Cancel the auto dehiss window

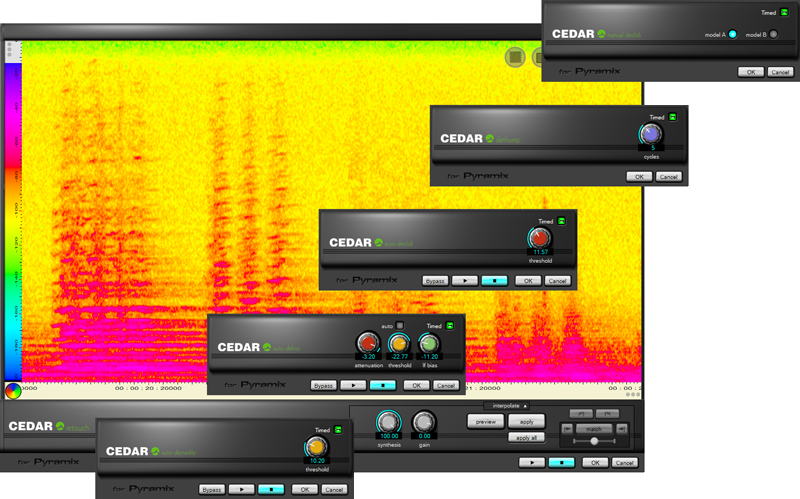tap(445, 385)
